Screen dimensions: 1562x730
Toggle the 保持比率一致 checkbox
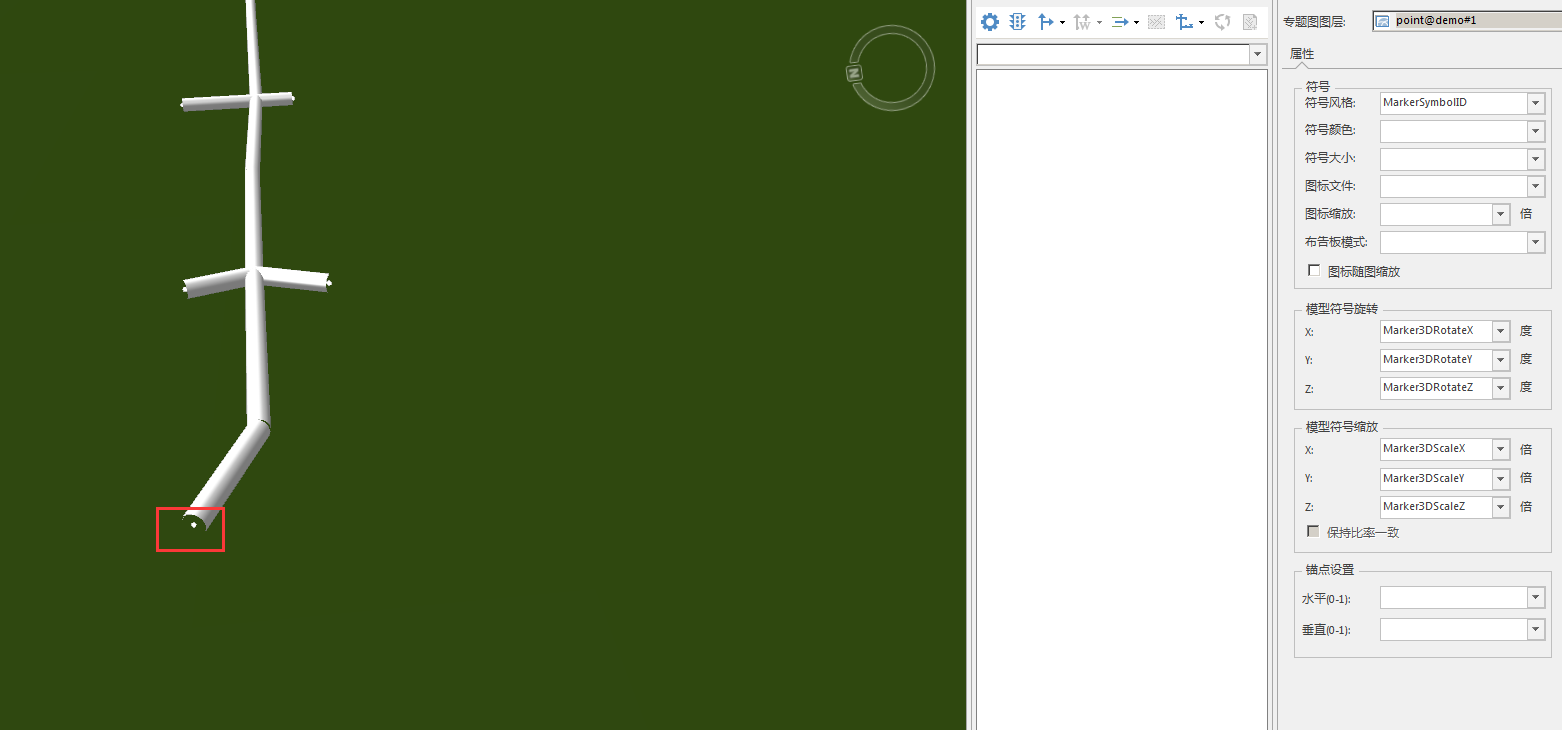[1314, 532]
